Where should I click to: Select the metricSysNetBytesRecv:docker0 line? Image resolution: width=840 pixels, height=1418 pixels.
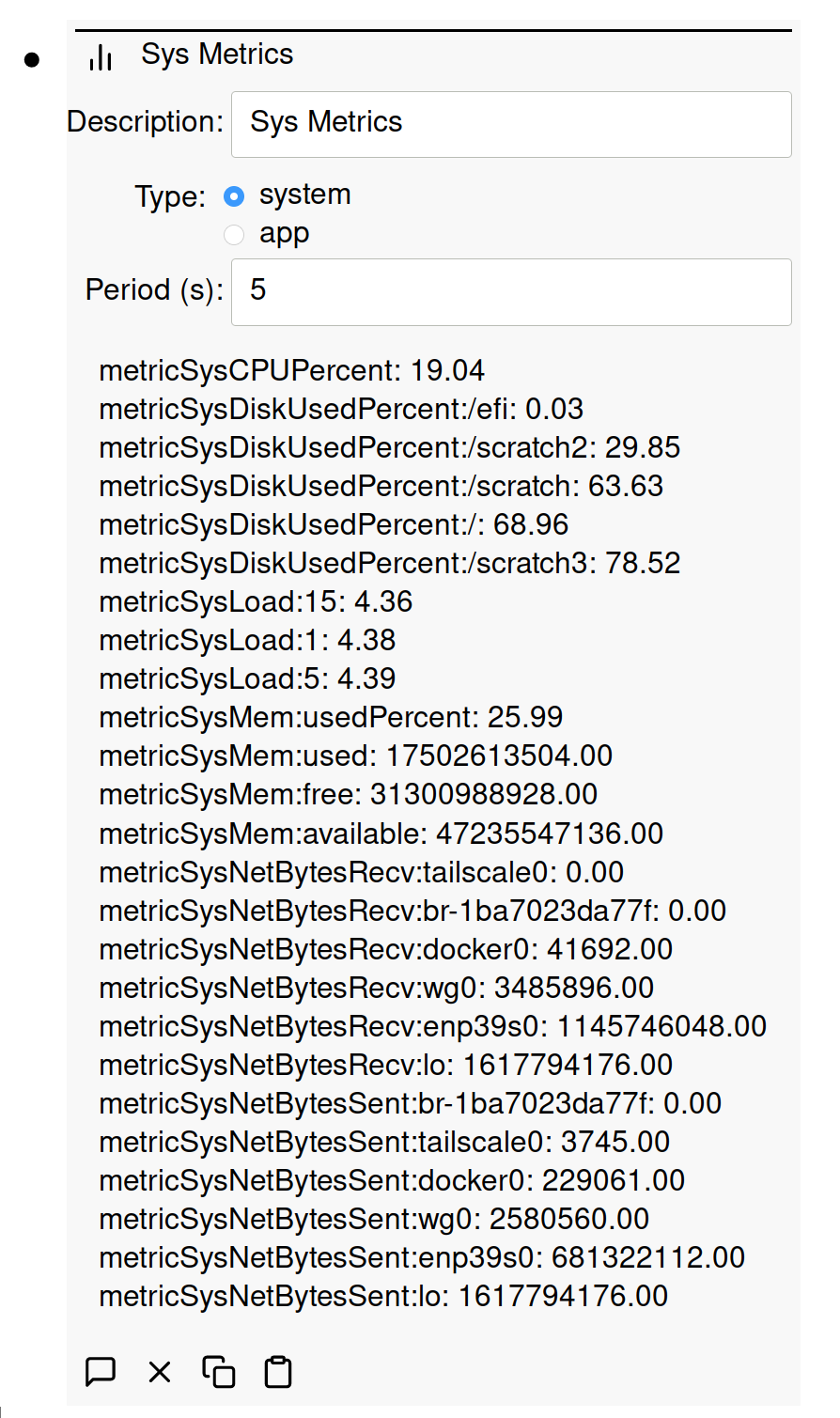385,949
